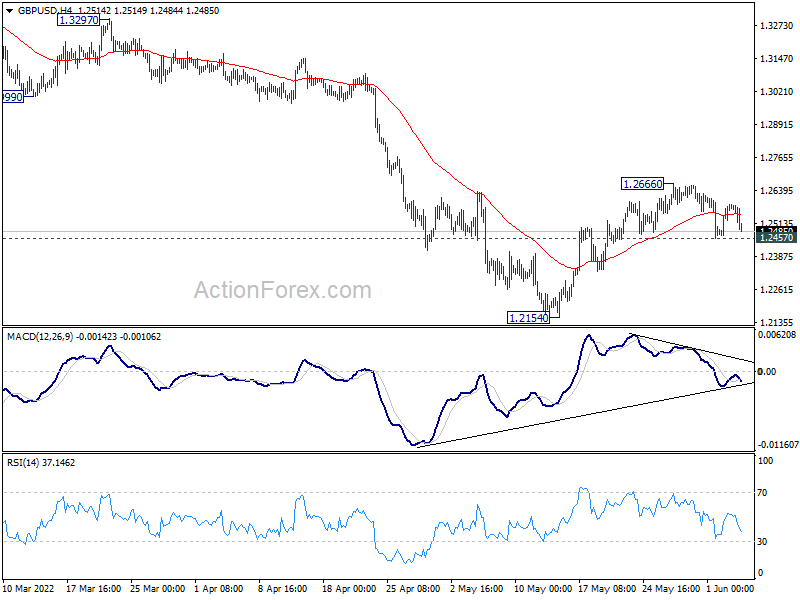Click the 1.24570 dashed-line price tag
The width and height of the screenshot is (800, 600).
tap(776, 238)
